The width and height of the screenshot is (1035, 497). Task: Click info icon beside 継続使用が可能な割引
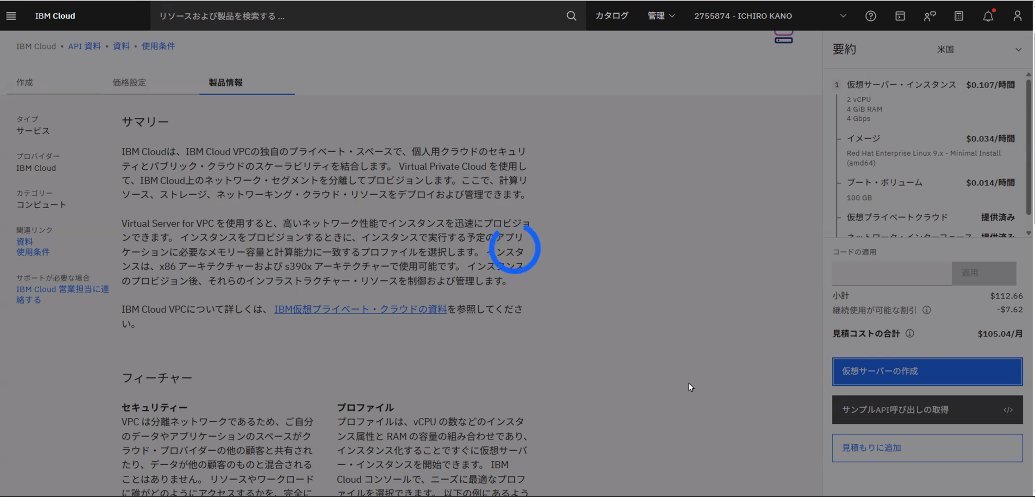pyautogui.click(x=926, y=310)
